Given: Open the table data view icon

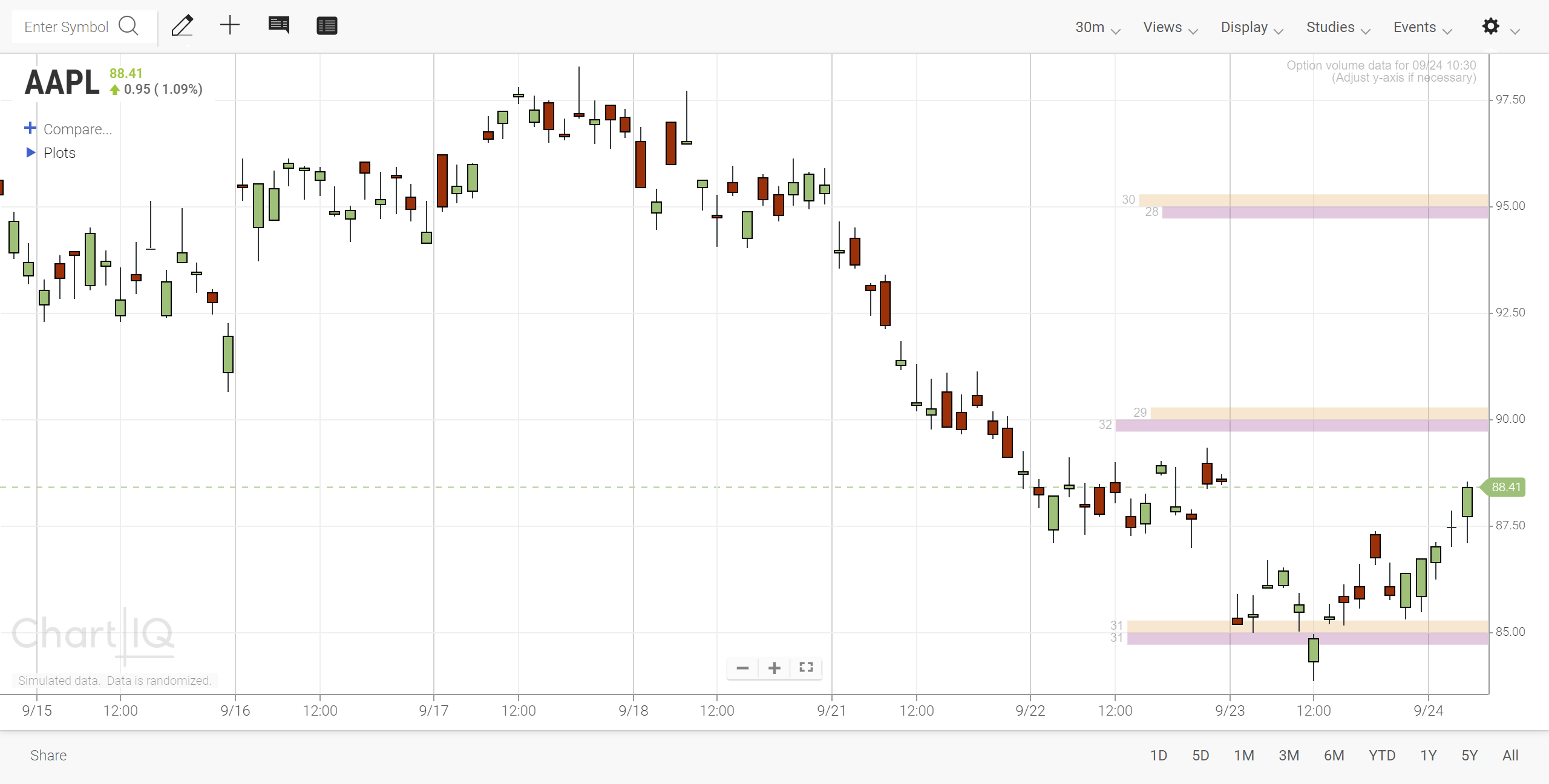Looking at the screenshot, I should point(327,25).
